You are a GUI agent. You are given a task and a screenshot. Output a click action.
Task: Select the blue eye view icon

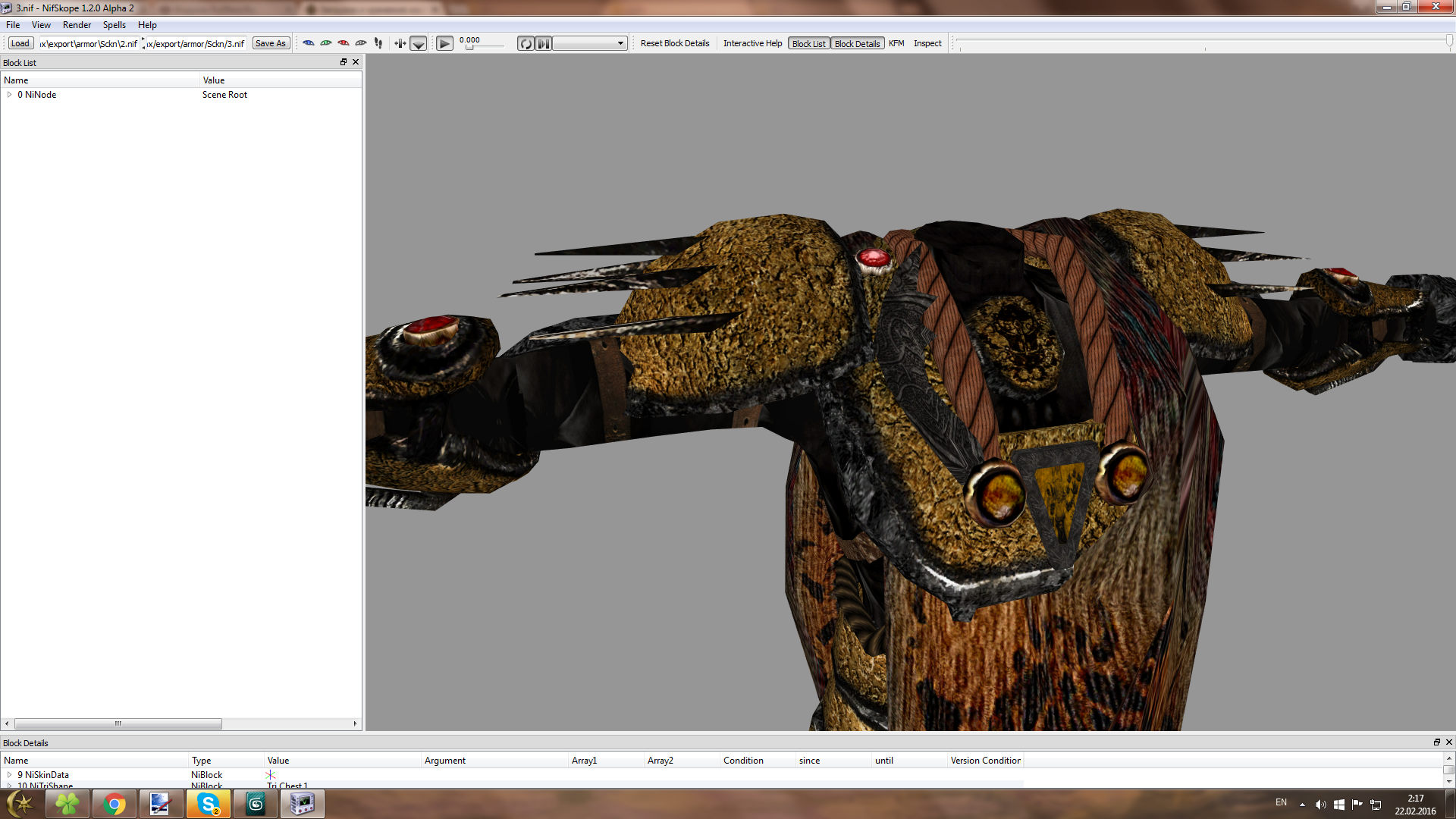coord(309,43)
